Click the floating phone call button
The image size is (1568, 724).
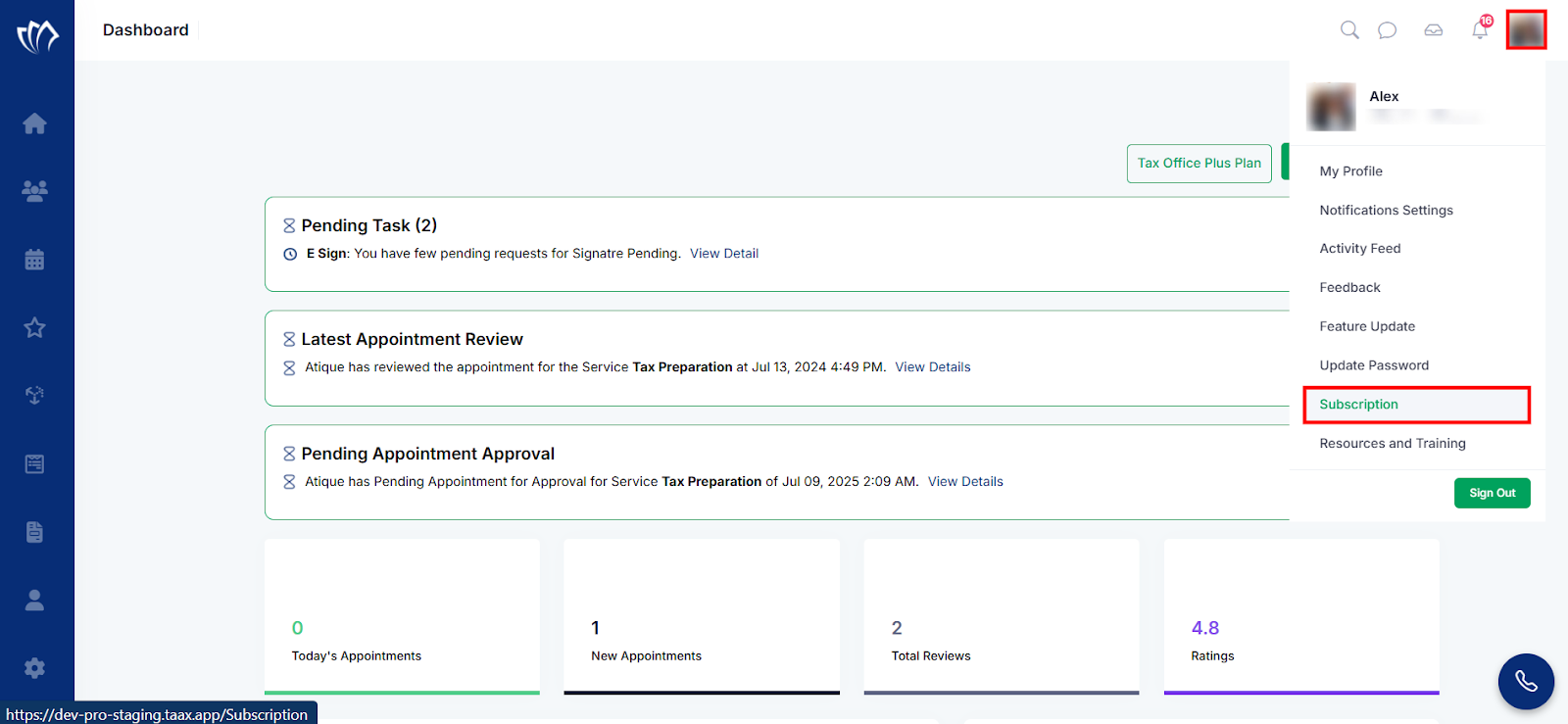(x=1526, y=681)
